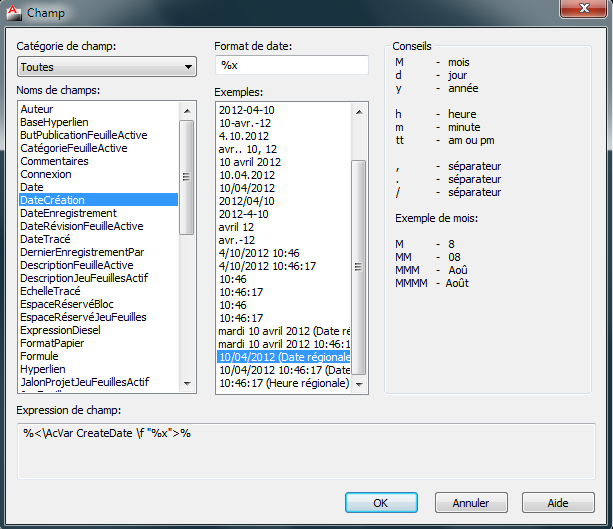This screenshot has height=529, width=613.
Task: Select the 2012-04-10 date example
Action: coord(246,109)
